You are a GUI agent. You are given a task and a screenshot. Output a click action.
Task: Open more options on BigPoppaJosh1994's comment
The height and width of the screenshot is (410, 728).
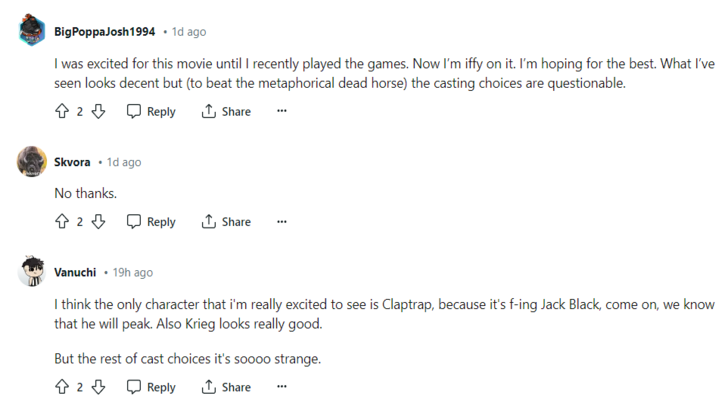tap(282, 112)
